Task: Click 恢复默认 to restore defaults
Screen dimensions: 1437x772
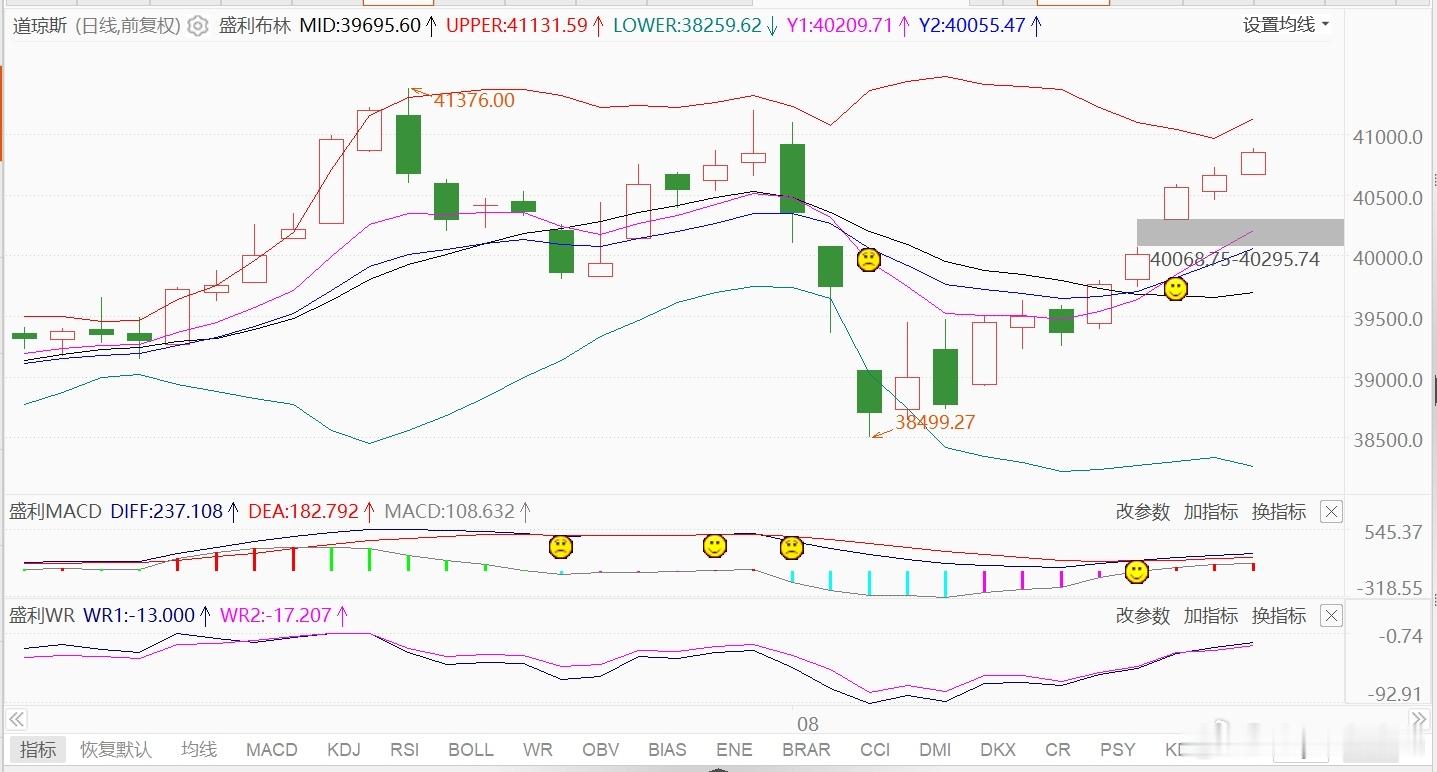Action: (116, 749)
